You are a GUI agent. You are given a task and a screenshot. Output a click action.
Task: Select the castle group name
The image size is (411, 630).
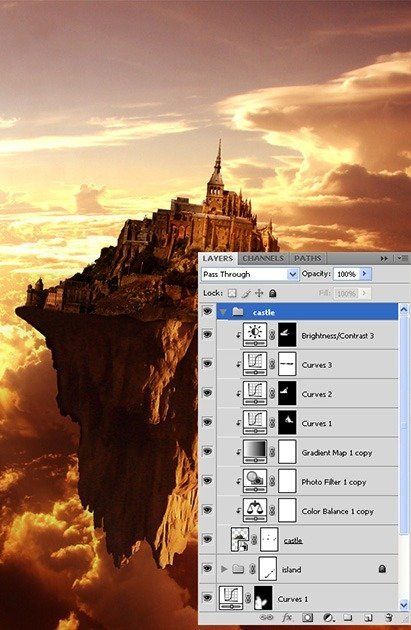tap(264, 312)
